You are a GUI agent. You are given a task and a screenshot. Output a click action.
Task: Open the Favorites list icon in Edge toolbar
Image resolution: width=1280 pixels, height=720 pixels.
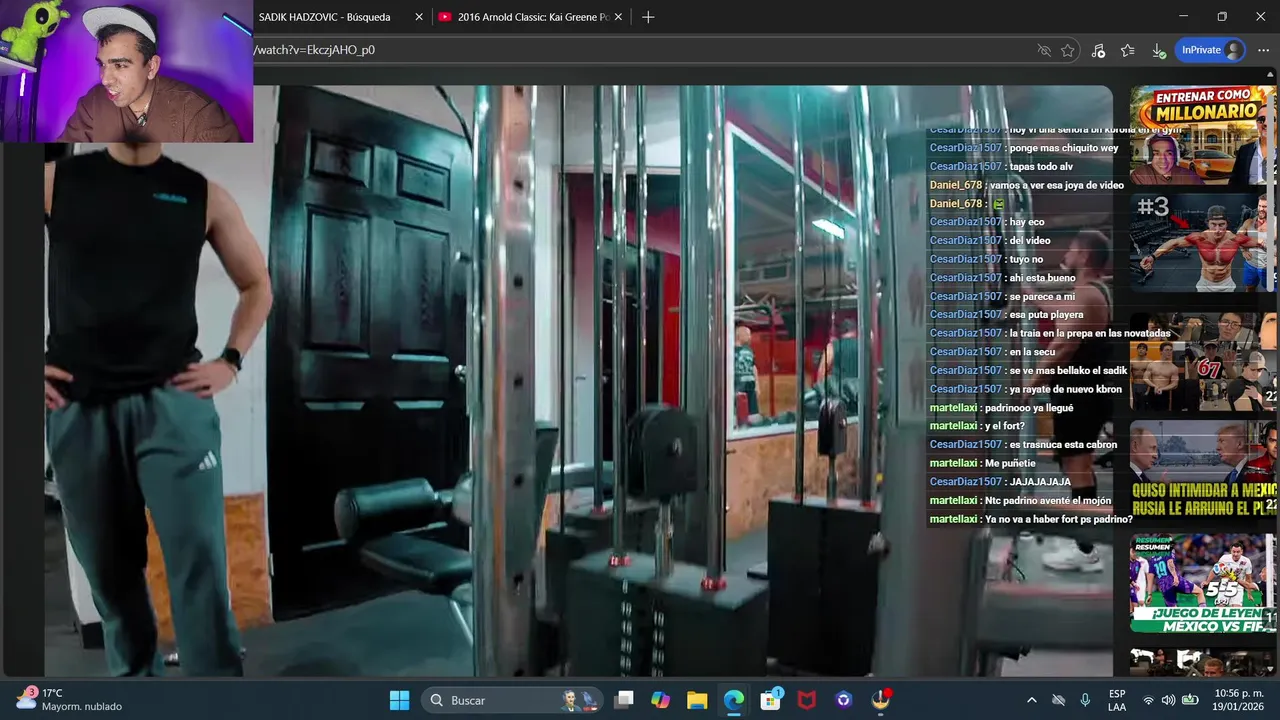pyautogui.click(x=1128, y=50)
